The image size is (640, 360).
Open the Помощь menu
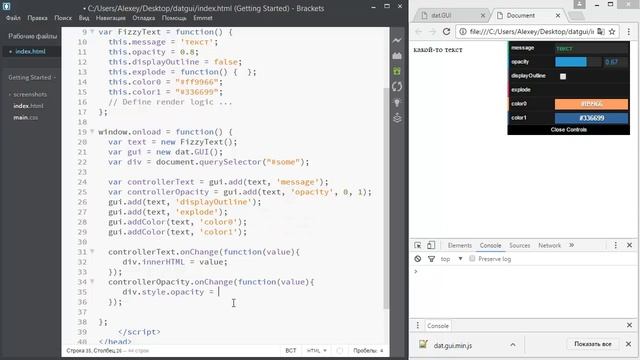pyautogui.click(x=174, y=18)
